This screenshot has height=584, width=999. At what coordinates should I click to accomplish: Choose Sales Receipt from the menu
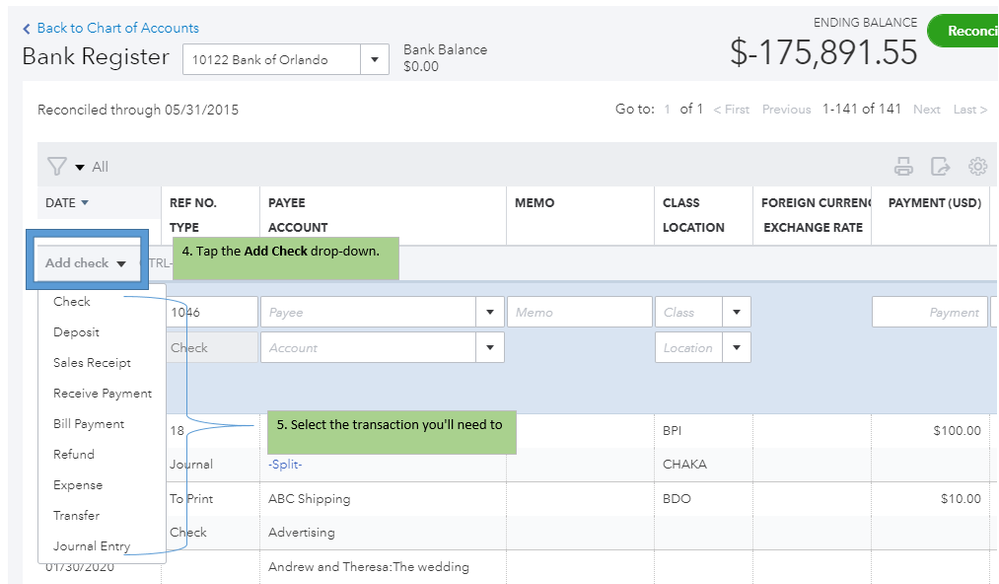pos(92,363)
